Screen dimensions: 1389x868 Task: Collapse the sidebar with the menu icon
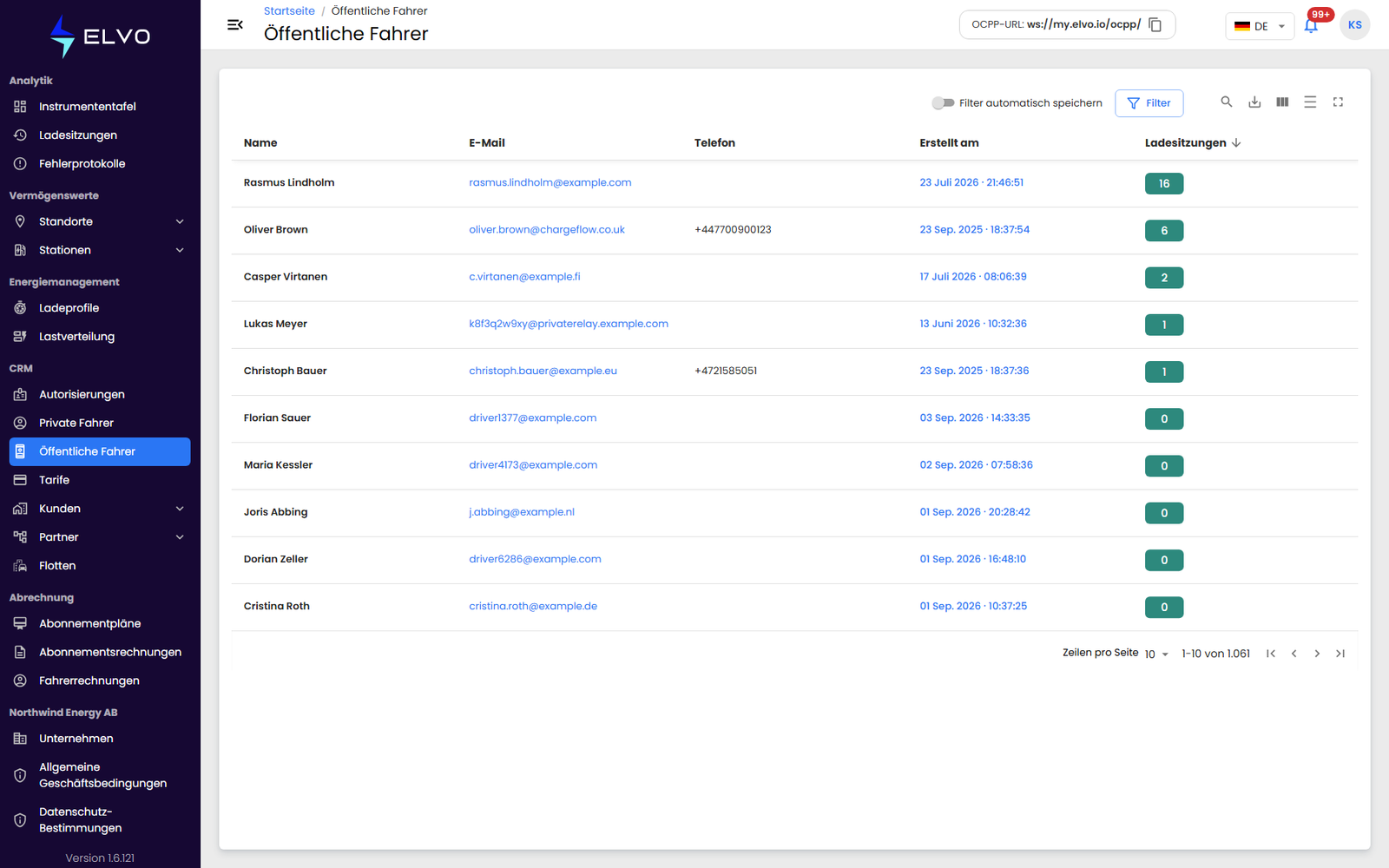click(234, 25)
